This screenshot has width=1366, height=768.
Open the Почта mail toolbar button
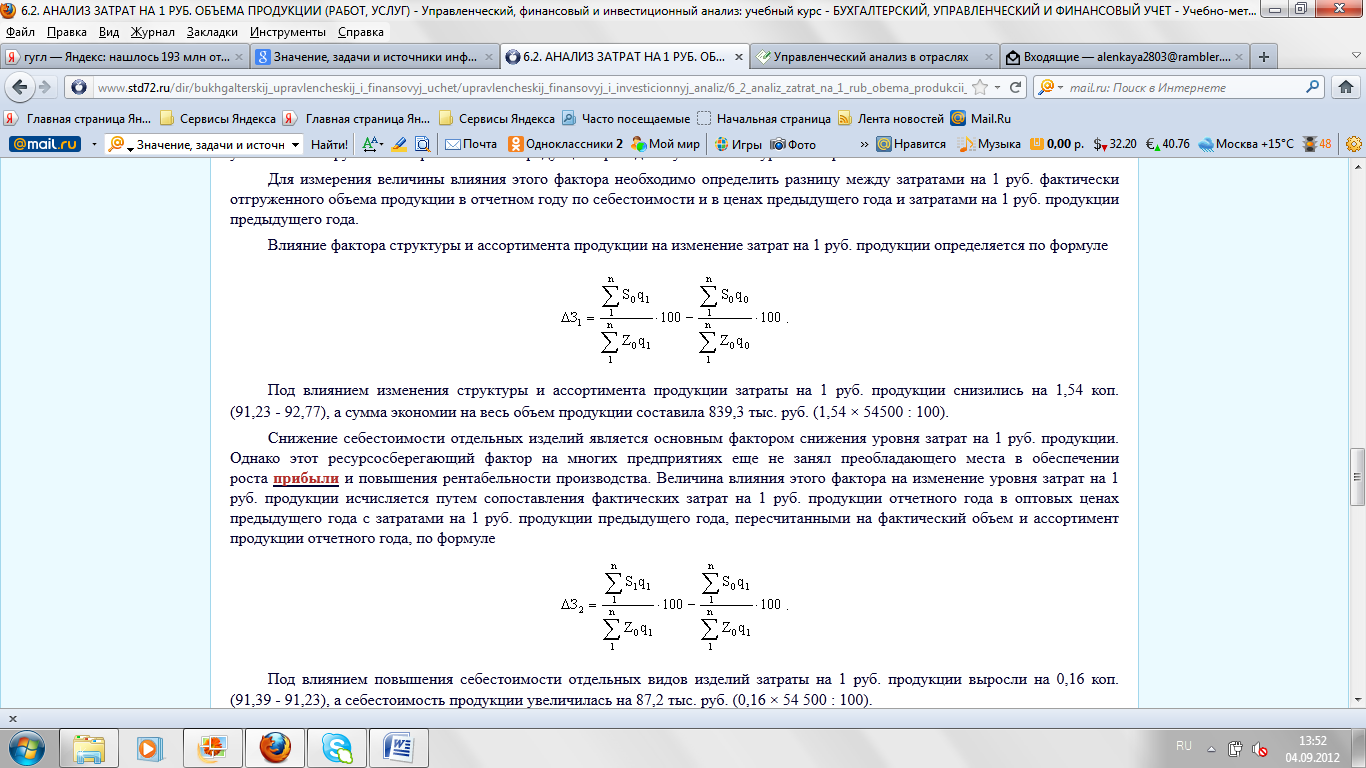(x=471, y=144)
